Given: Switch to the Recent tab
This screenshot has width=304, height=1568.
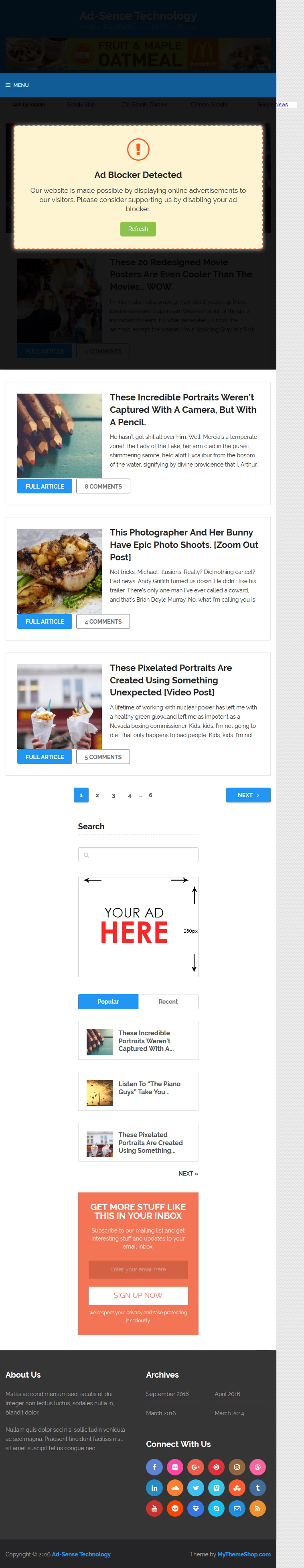Looking at the screenshot, I should point(168,1001).
